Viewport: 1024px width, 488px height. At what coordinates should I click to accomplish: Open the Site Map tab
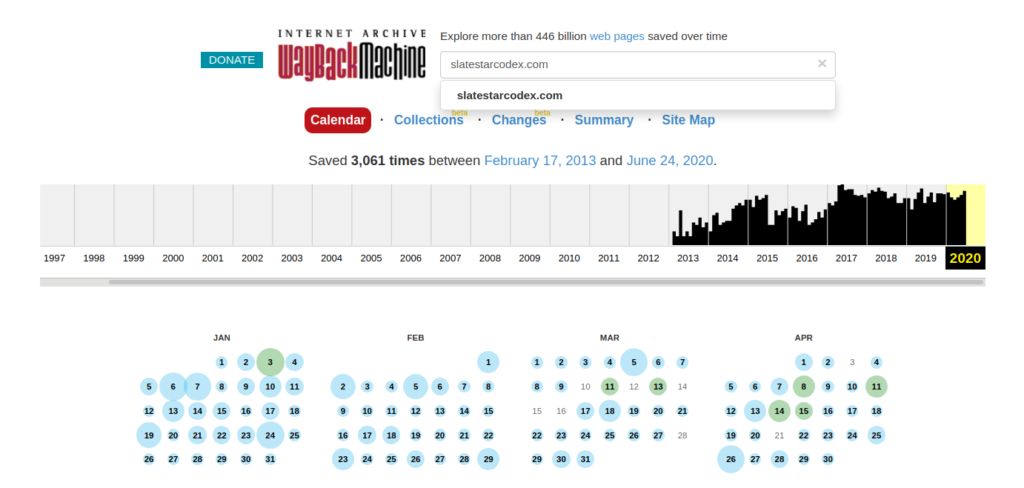pos(688,120)
